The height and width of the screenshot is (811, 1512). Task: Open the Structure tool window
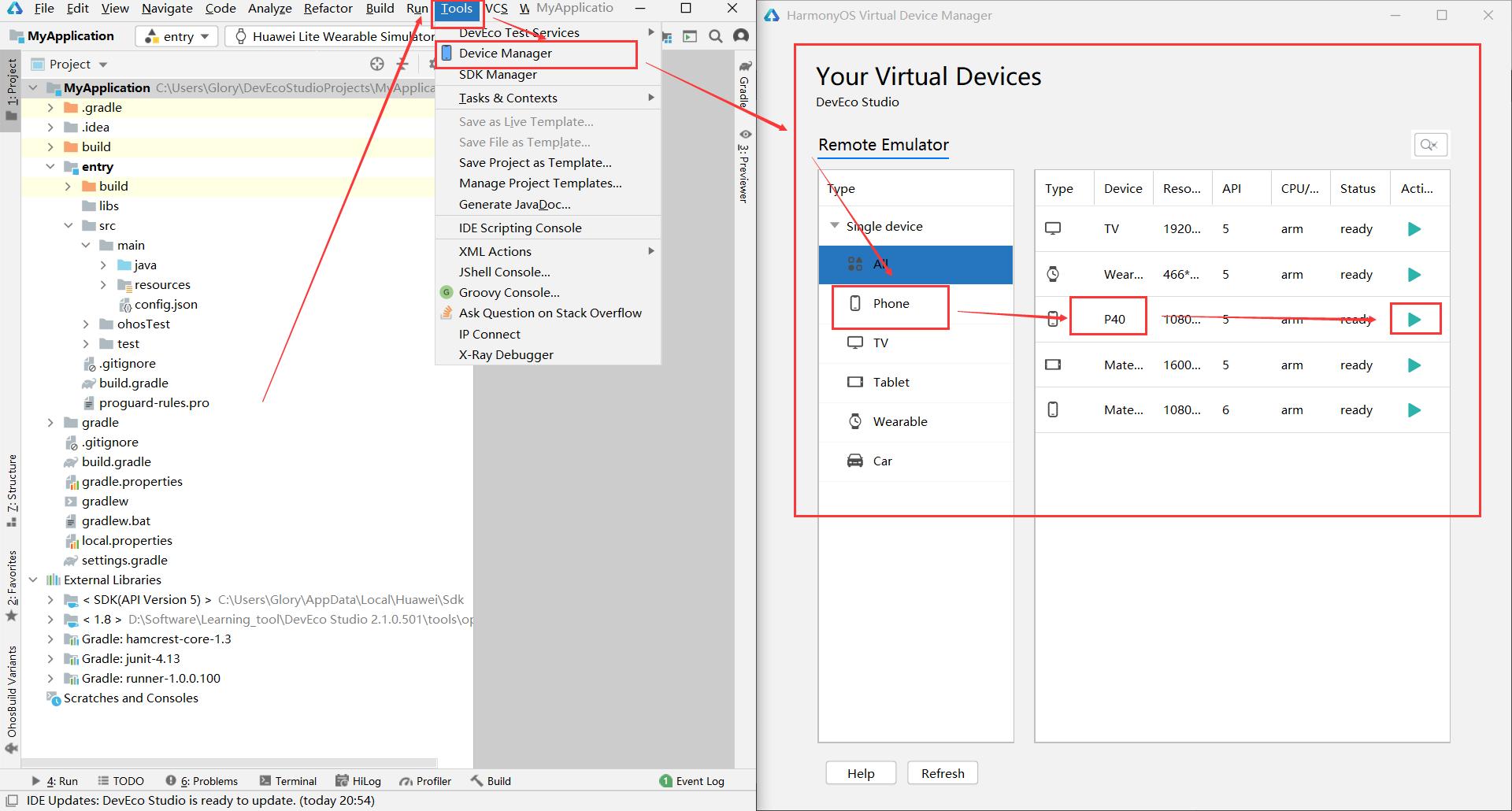point(11,490)
